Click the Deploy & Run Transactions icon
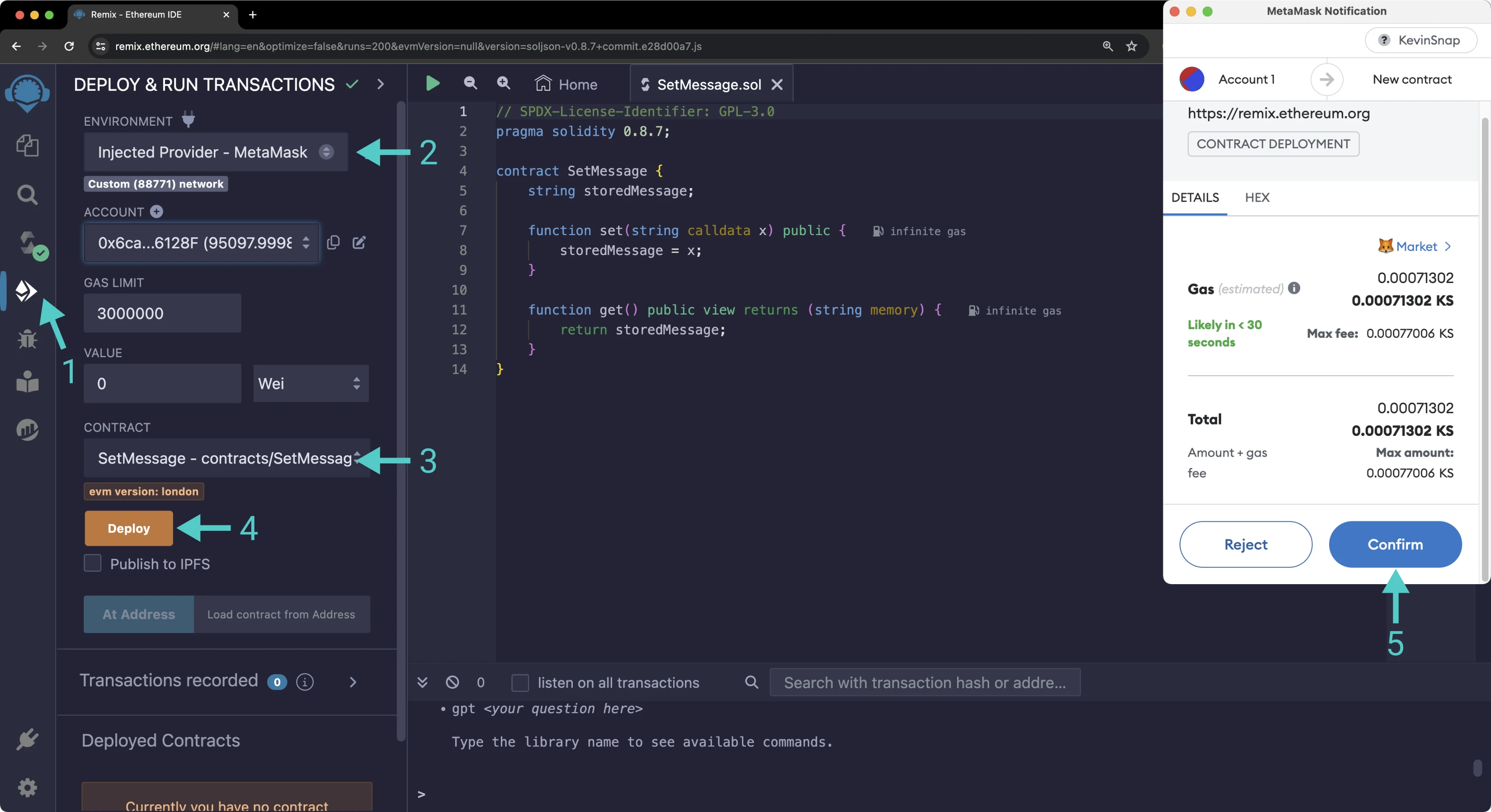Screen dimensions: 1491x812 click(x=27, y=291)
